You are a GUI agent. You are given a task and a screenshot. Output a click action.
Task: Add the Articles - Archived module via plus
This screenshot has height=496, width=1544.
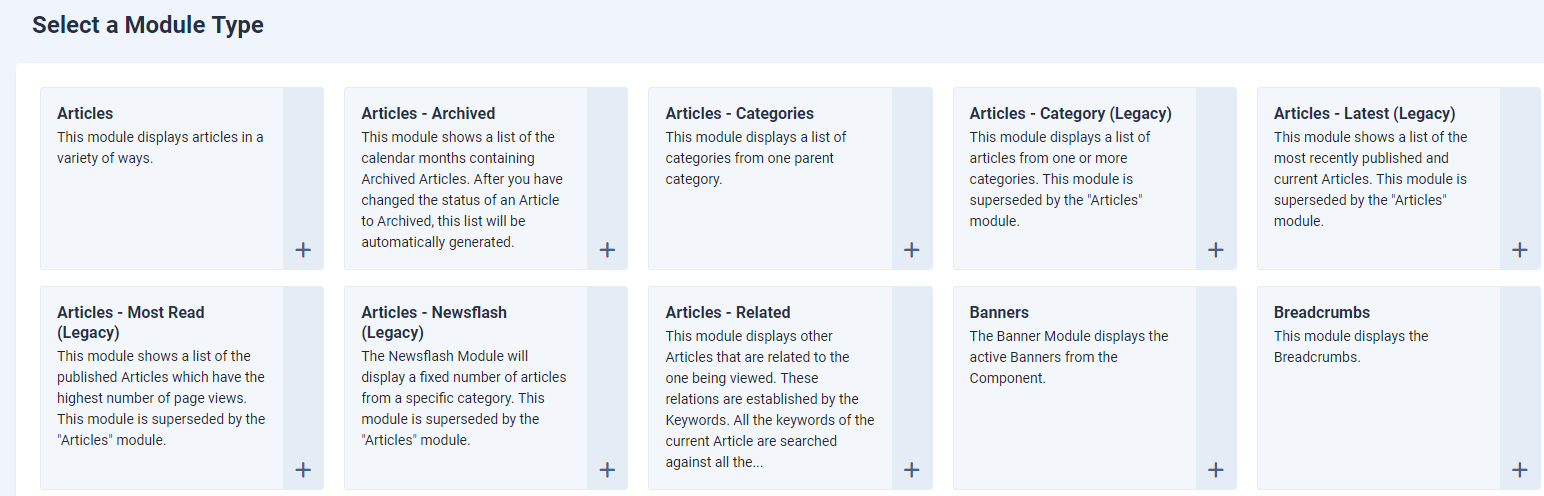pos(607,250)
